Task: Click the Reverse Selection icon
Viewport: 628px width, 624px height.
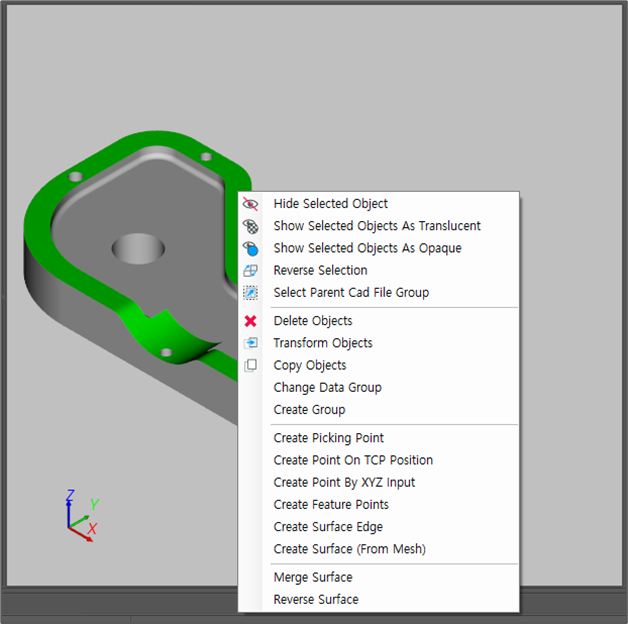Action: (251, 270)
